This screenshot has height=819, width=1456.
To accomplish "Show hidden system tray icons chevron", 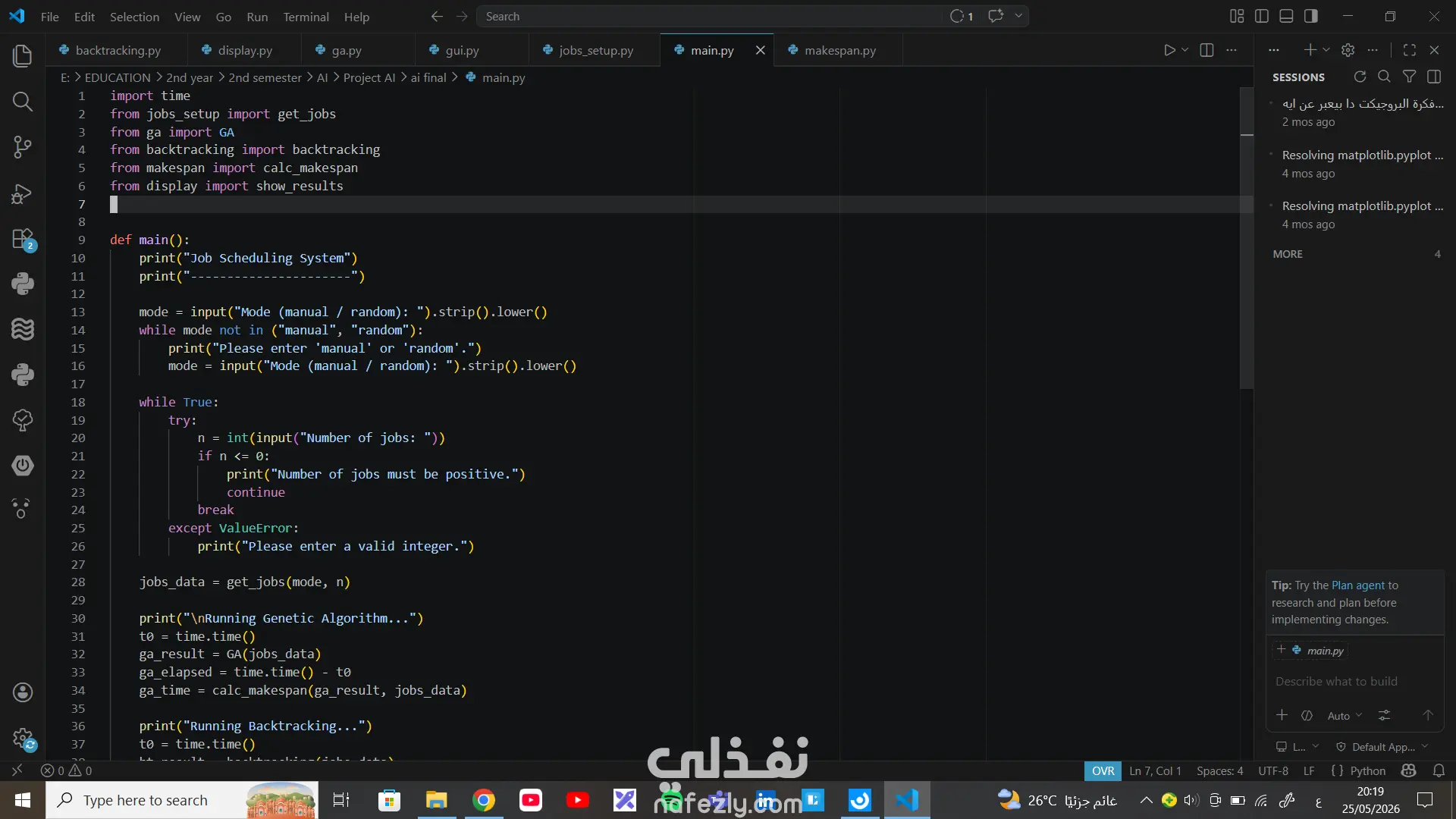I will pos(1146,800).
